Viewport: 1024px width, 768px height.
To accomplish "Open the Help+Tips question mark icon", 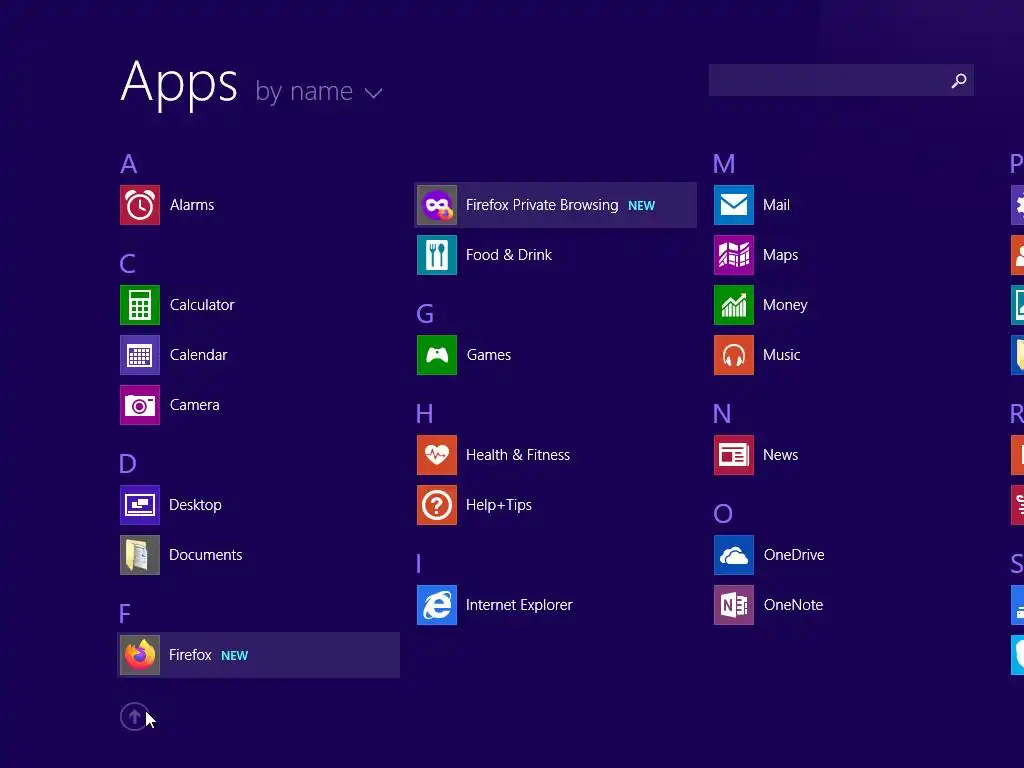I will coord(437,505).
